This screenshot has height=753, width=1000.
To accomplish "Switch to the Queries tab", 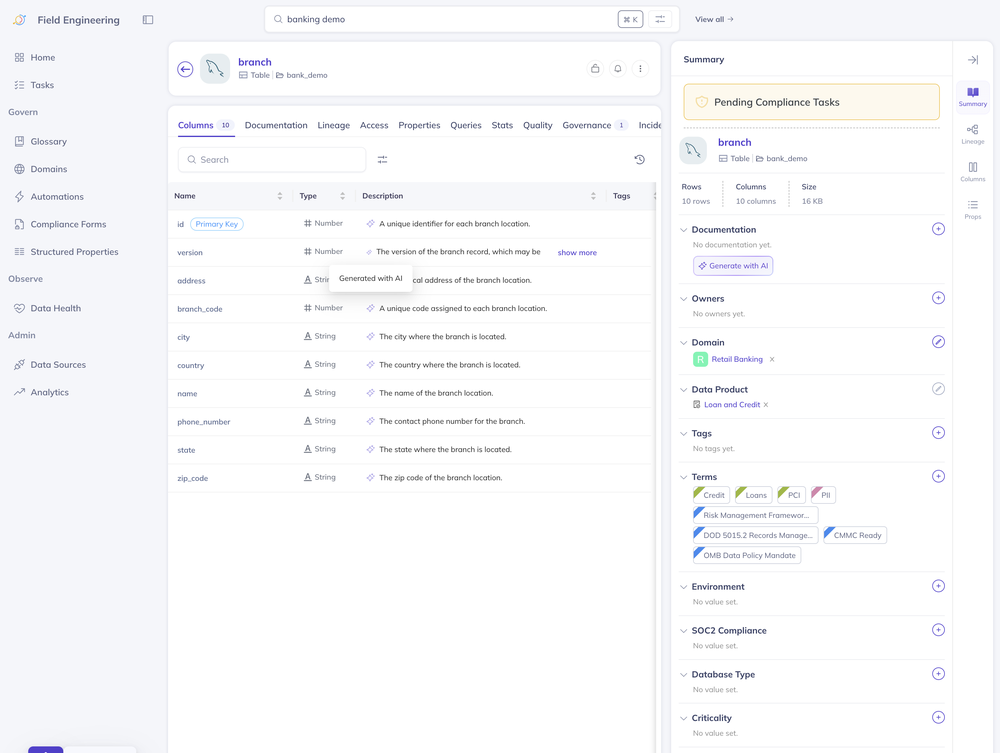I will click(466, 125).
